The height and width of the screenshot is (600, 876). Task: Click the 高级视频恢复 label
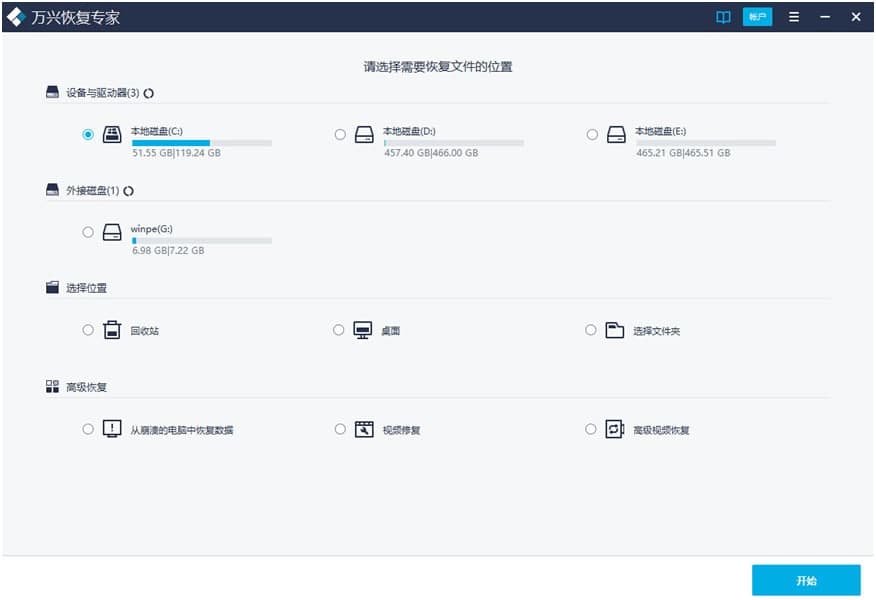pyautogui.click(x=661, y=430)
